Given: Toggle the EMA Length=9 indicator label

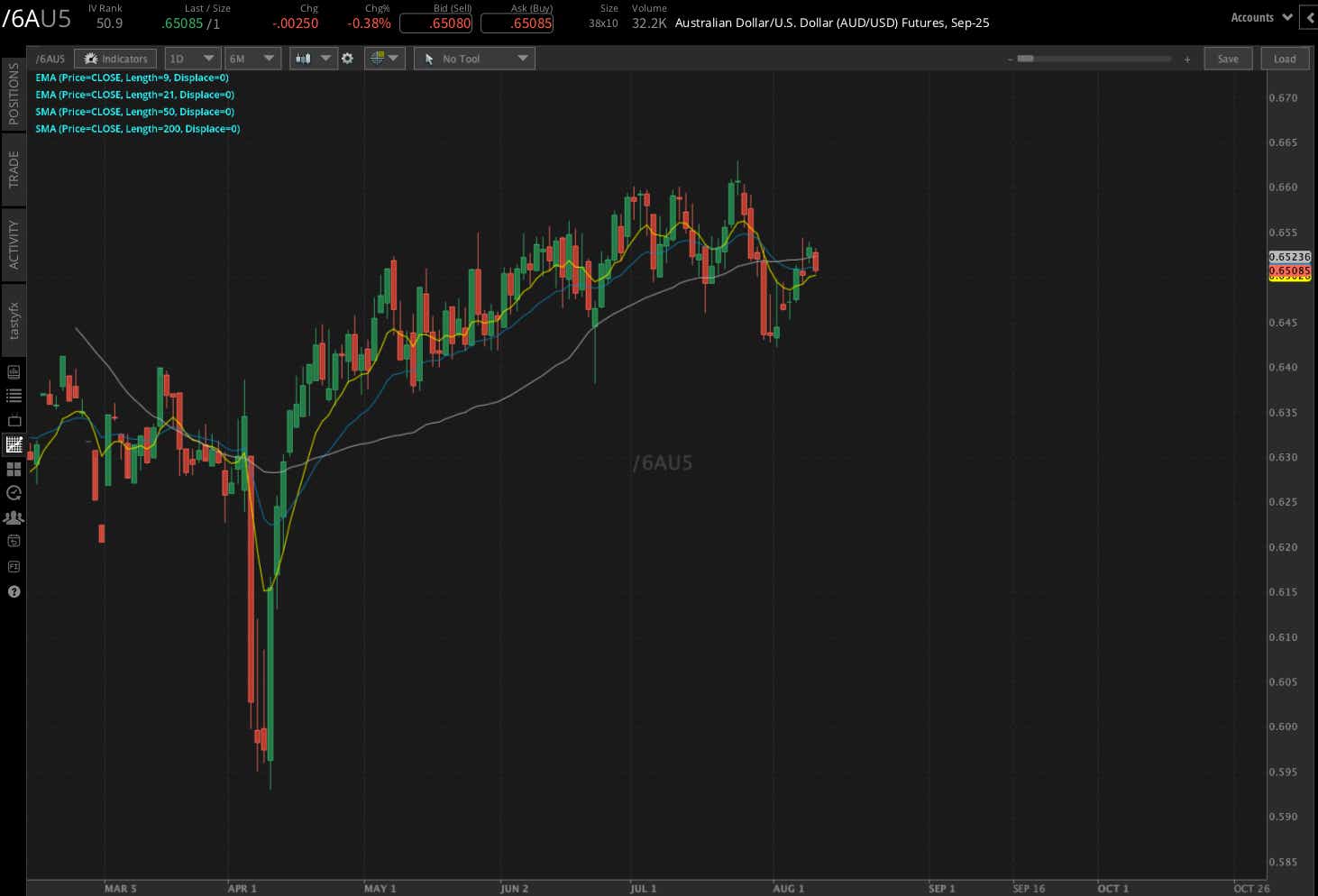Looking at the screenshot, I should tap(132, 78).
